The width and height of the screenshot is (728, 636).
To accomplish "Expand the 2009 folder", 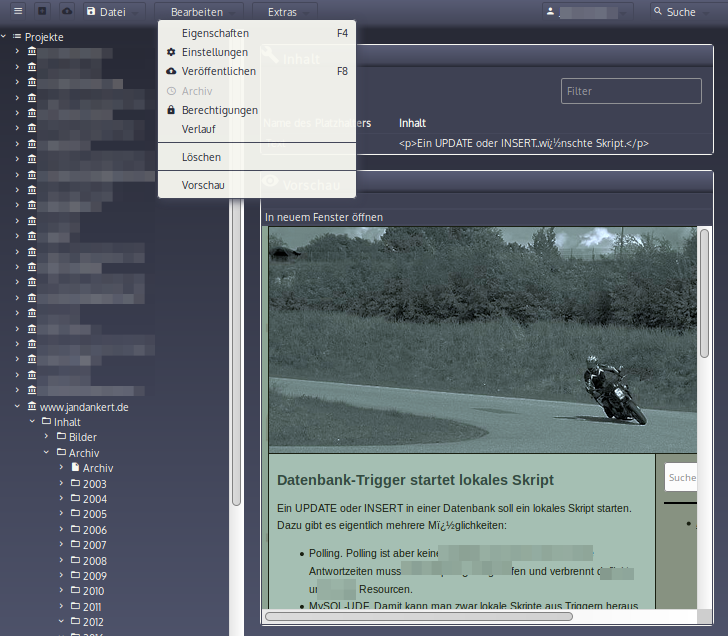I will pos(61,575).
